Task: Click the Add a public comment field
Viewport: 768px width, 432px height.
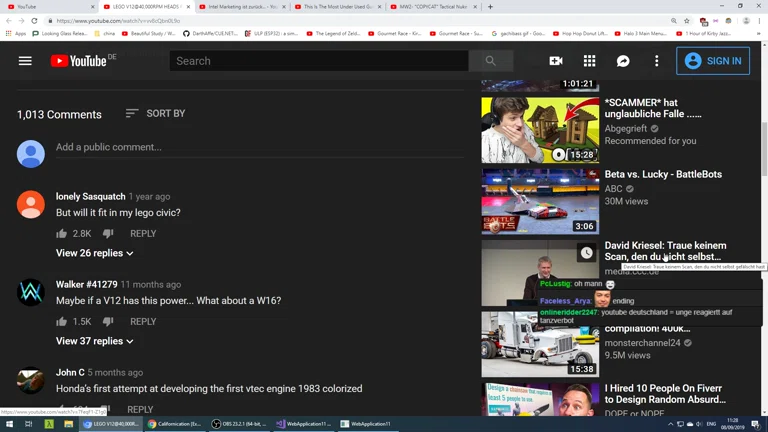Action: click(260, 147)
